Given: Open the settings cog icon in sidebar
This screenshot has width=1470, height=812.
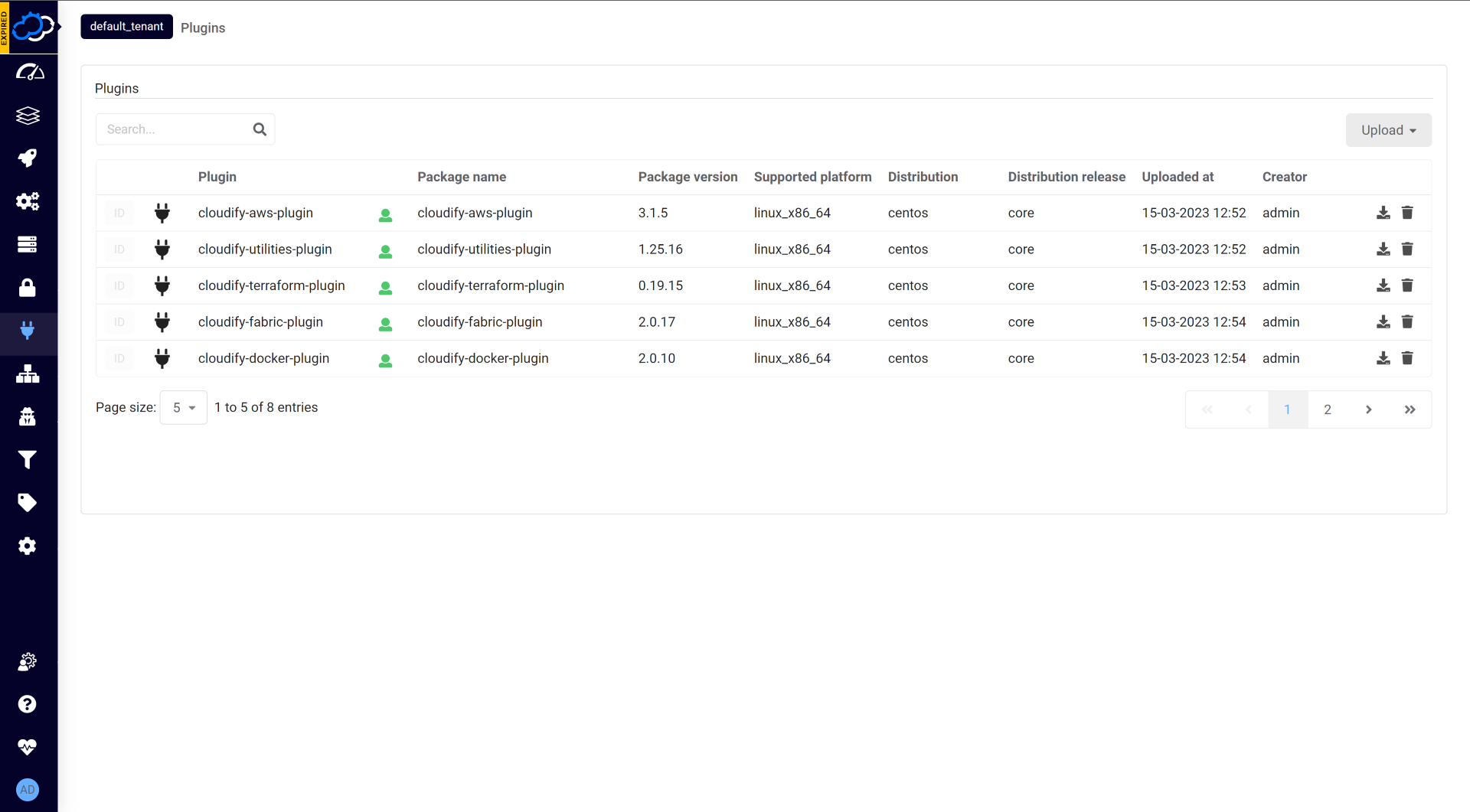Looking at the screenshot, I should 28,546.
